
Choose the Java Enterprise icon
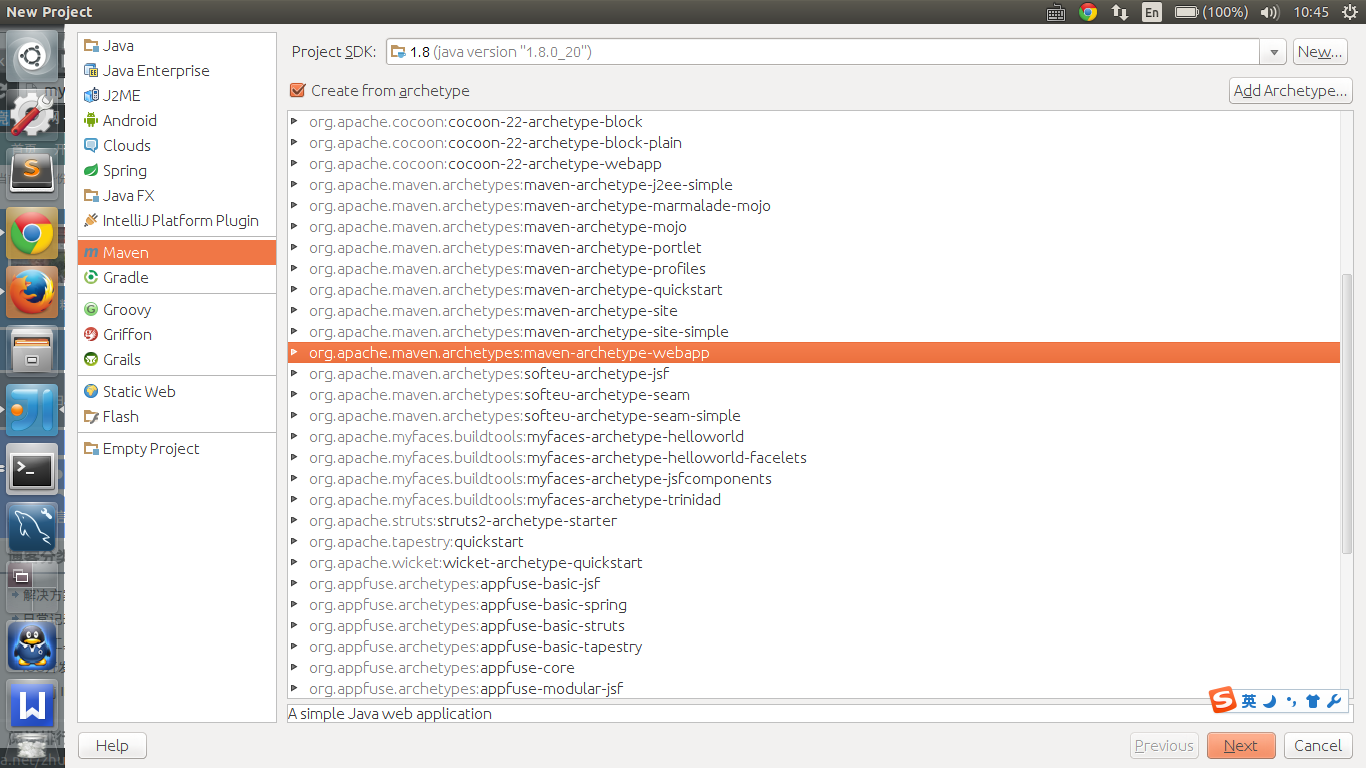(92, 71)
